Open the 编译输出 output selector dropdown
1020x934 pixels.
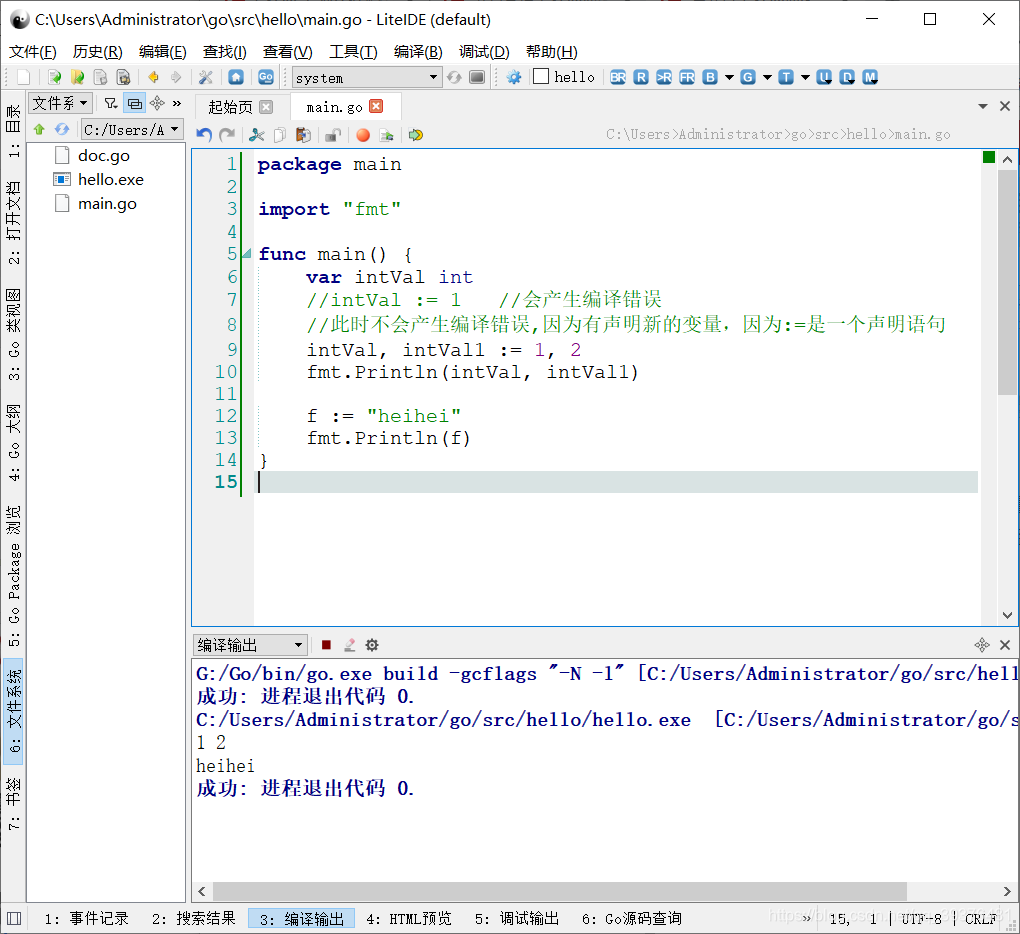point(250,645)
